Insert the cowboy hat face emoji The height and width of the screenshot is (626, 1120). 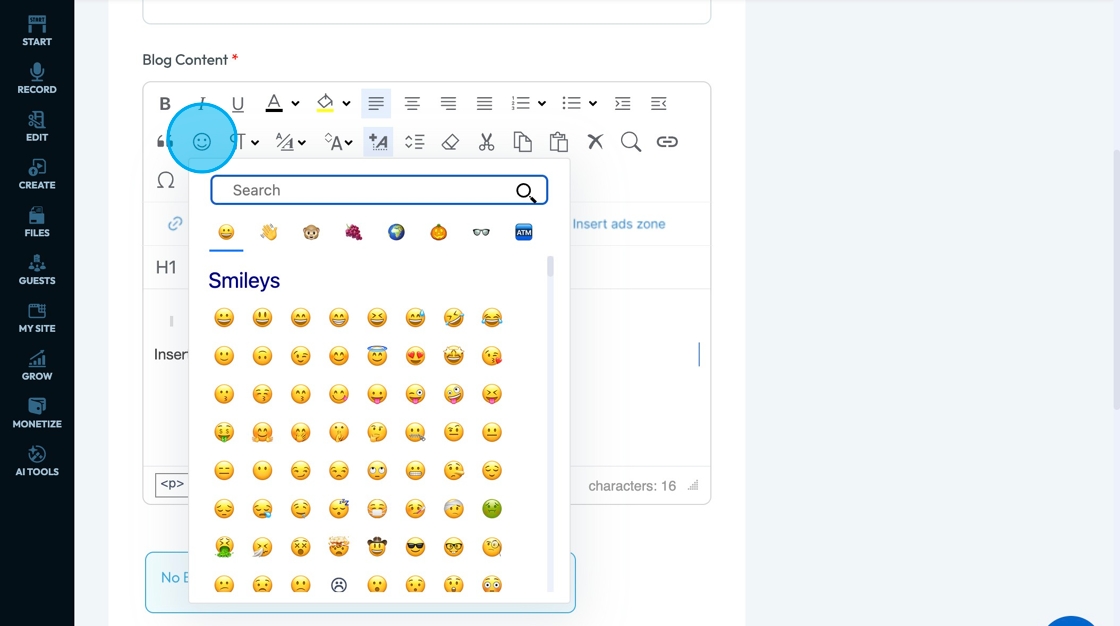377,547
